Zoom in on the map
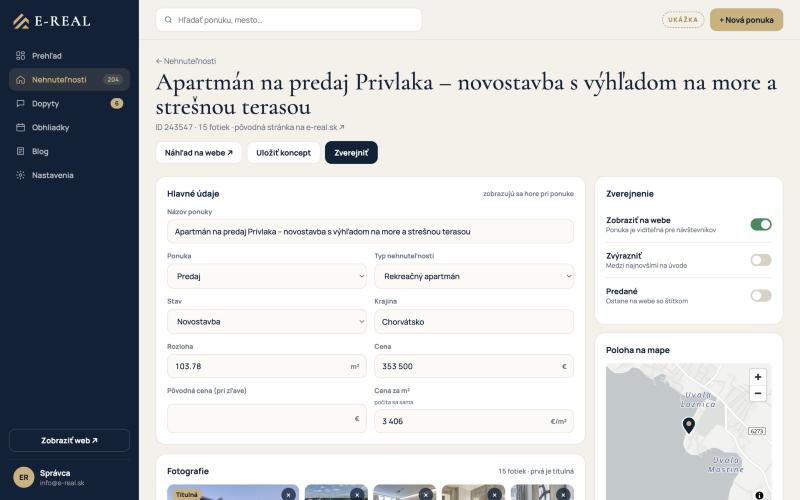 [758, 377]
